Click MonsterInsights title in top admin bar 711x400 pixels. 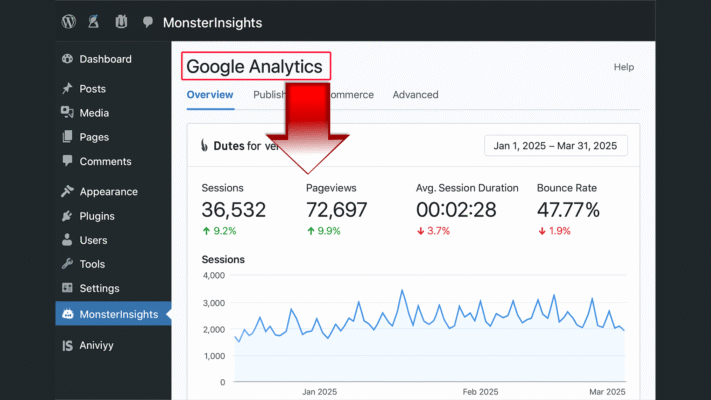click(x=213, y=21)
